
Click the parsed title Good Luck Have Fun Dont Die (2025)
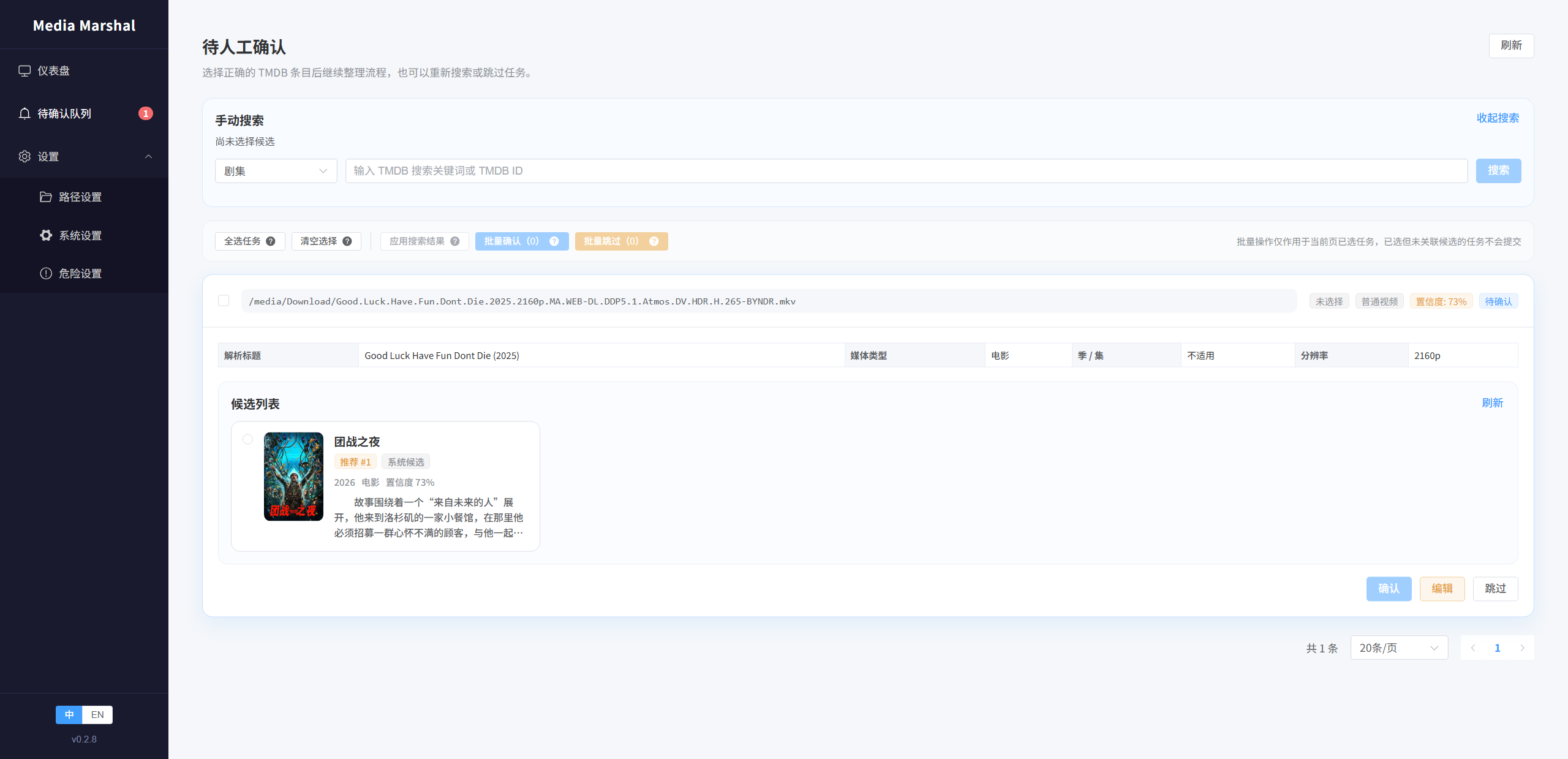[442, 355]
